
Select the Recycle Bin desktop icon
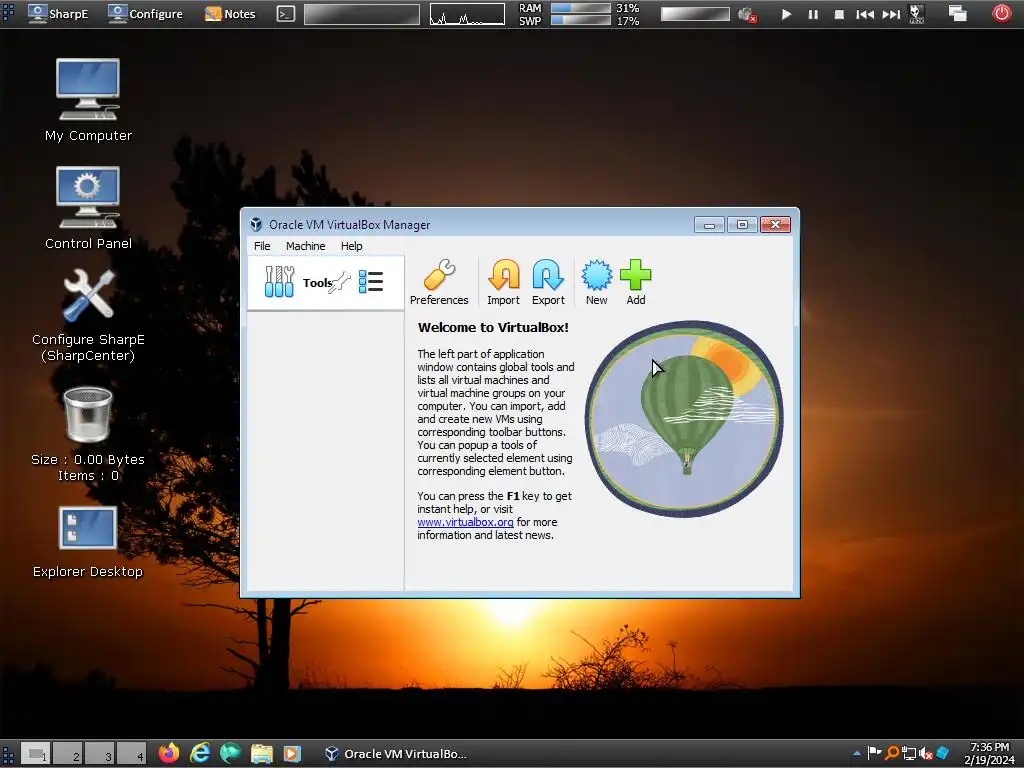click(x=88, y=434)
